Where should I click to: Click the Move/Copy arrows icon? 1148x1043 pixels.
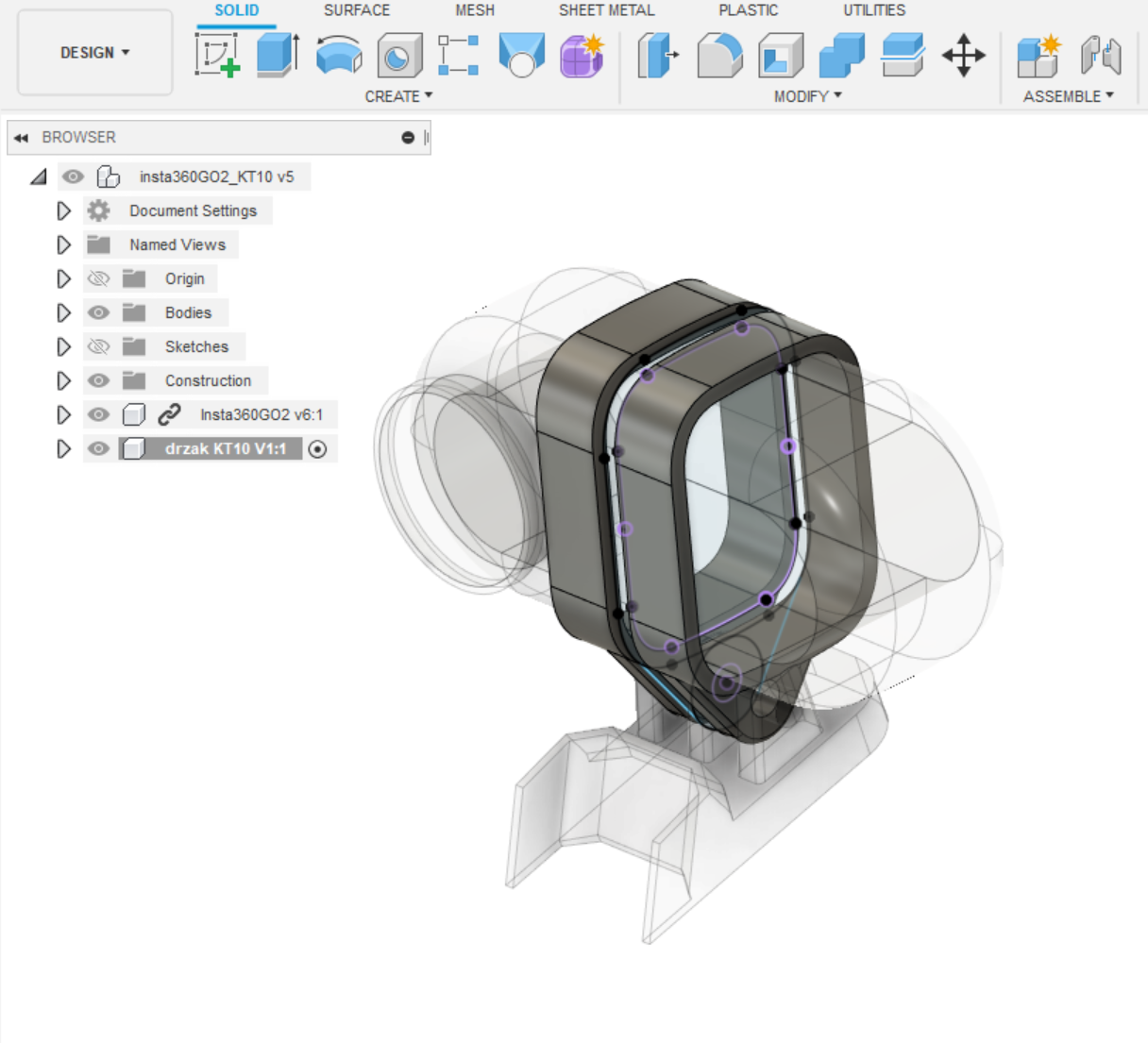click(963, 55)
